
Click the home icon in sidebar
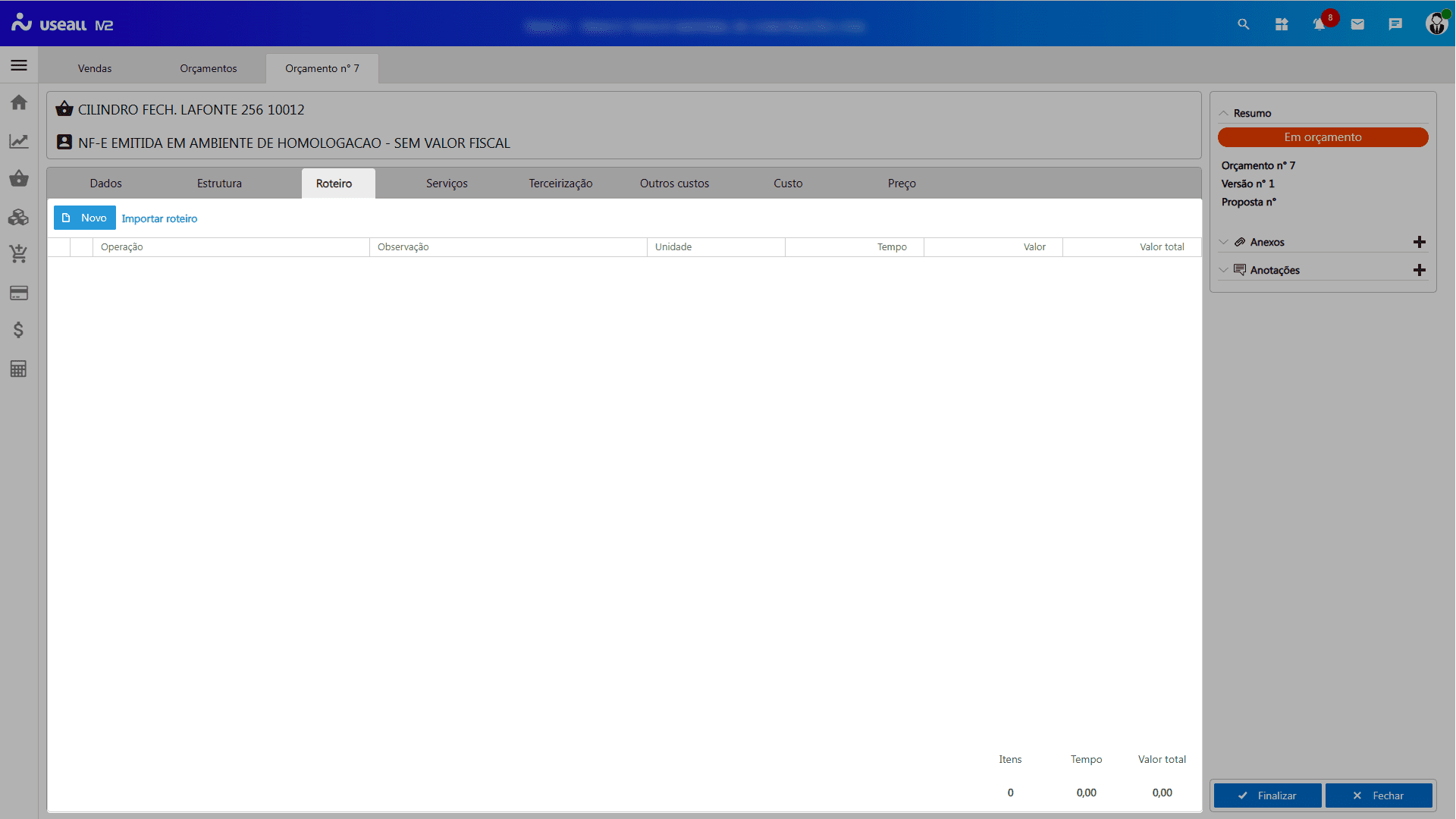click(19, 102)
